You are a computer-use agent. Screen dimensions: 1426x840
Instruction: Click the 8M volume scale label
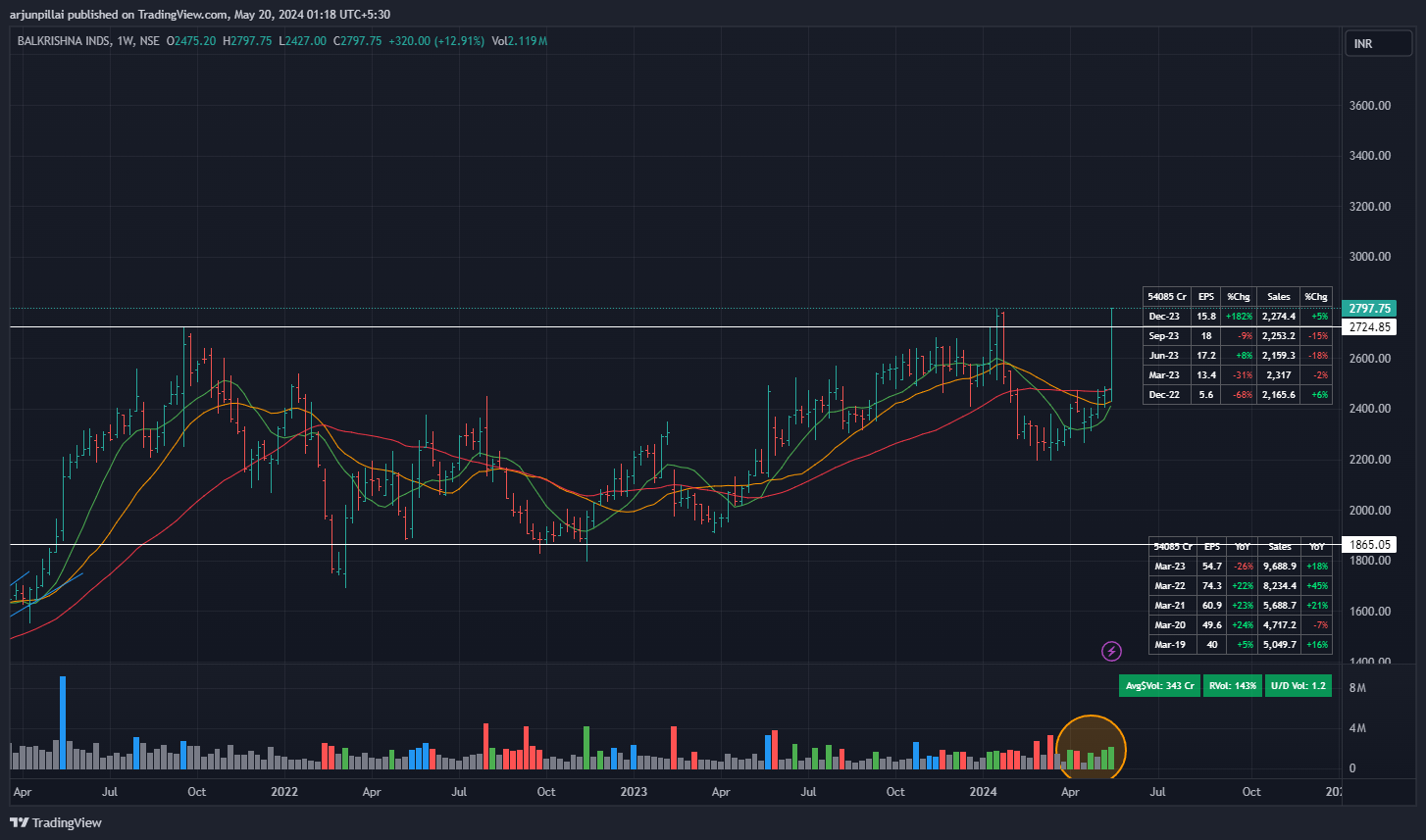1357,688
